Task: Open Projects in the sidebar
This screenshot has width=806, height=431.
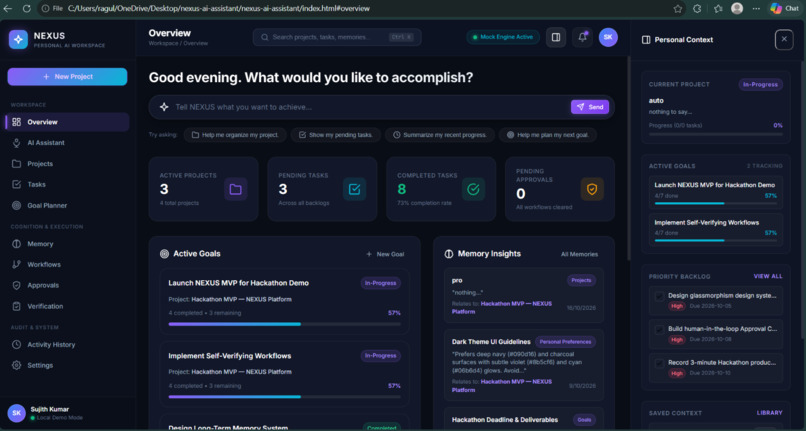Action: click(x=67, y=164)
